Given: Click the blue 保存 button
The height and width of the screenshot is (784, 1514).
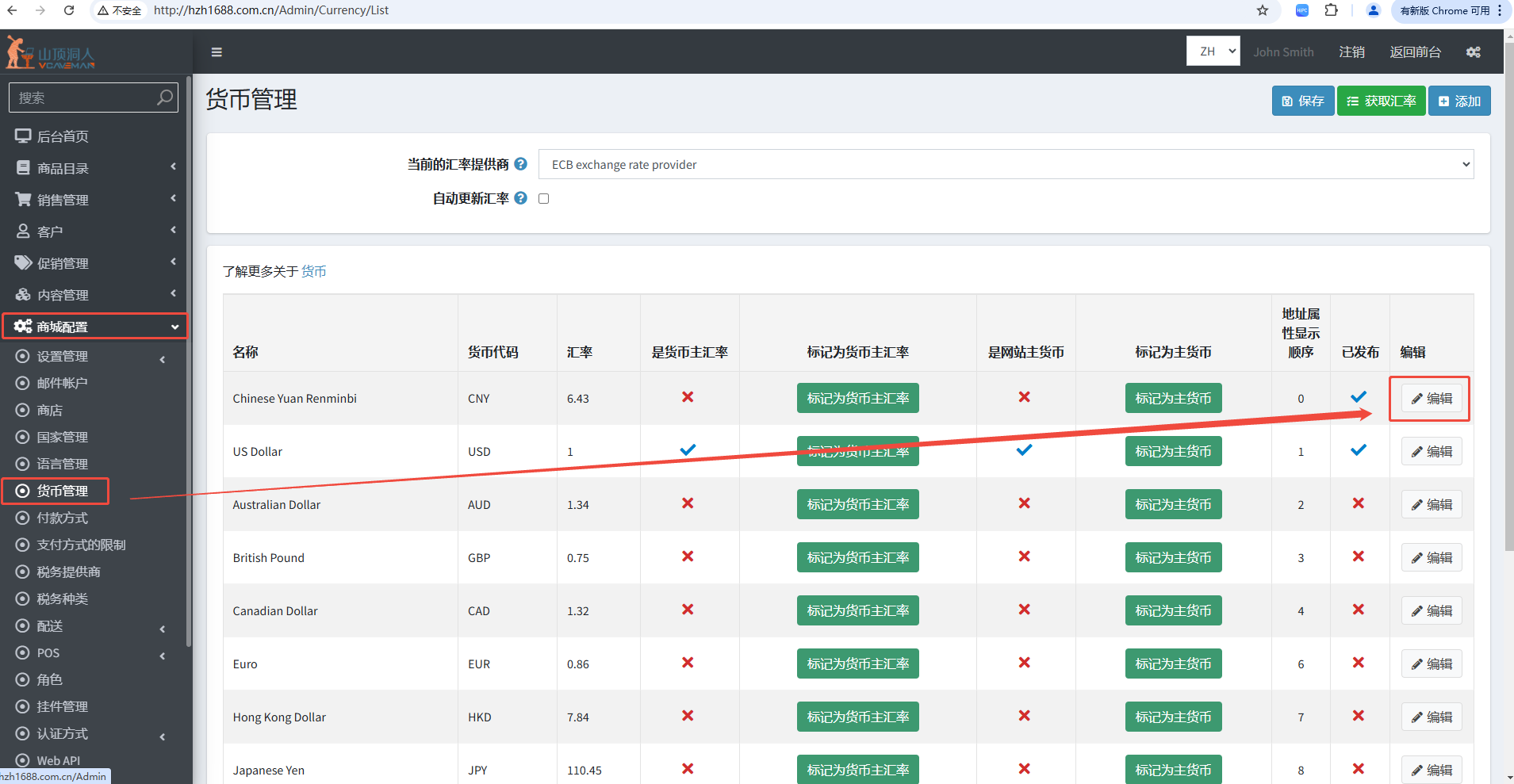Looking at the screenshot, I should (1302, 101).
